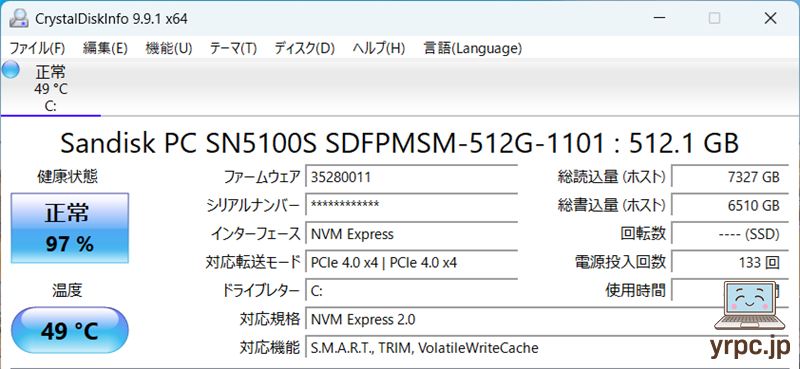Image resolution: width=800 pixels, height=369 pixels.
Task: Open the 編集(E) menu
Action: (x=105, y=48)
